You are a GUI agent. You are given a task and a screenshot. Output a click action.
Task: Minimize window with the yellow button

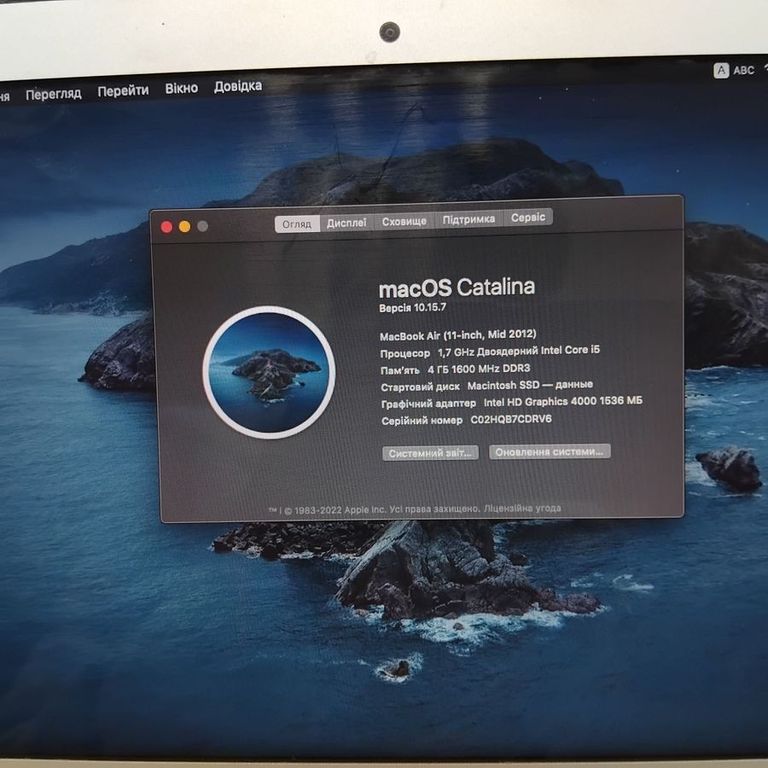pyautogui.click(x=185, y=227)
